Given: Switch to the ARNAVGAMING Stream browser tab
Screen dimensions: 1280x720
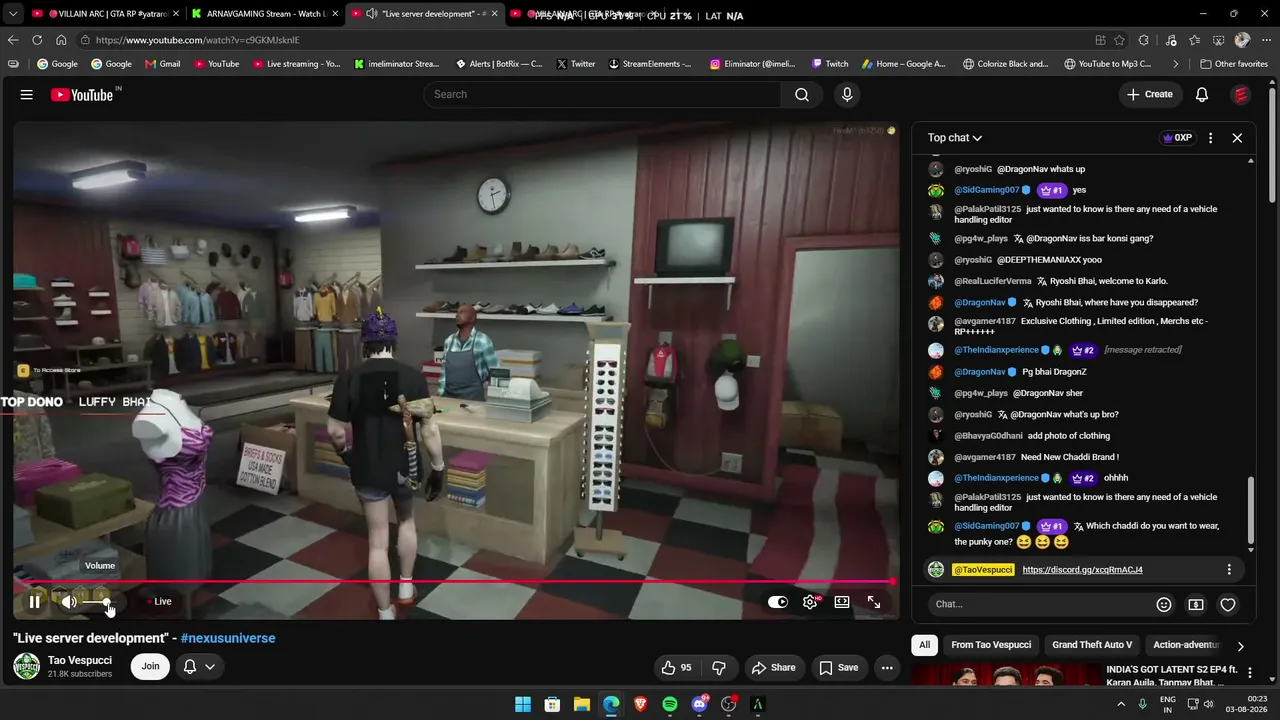Looking at the screenshot, I should pyautogui.click(x=264, y=14).
